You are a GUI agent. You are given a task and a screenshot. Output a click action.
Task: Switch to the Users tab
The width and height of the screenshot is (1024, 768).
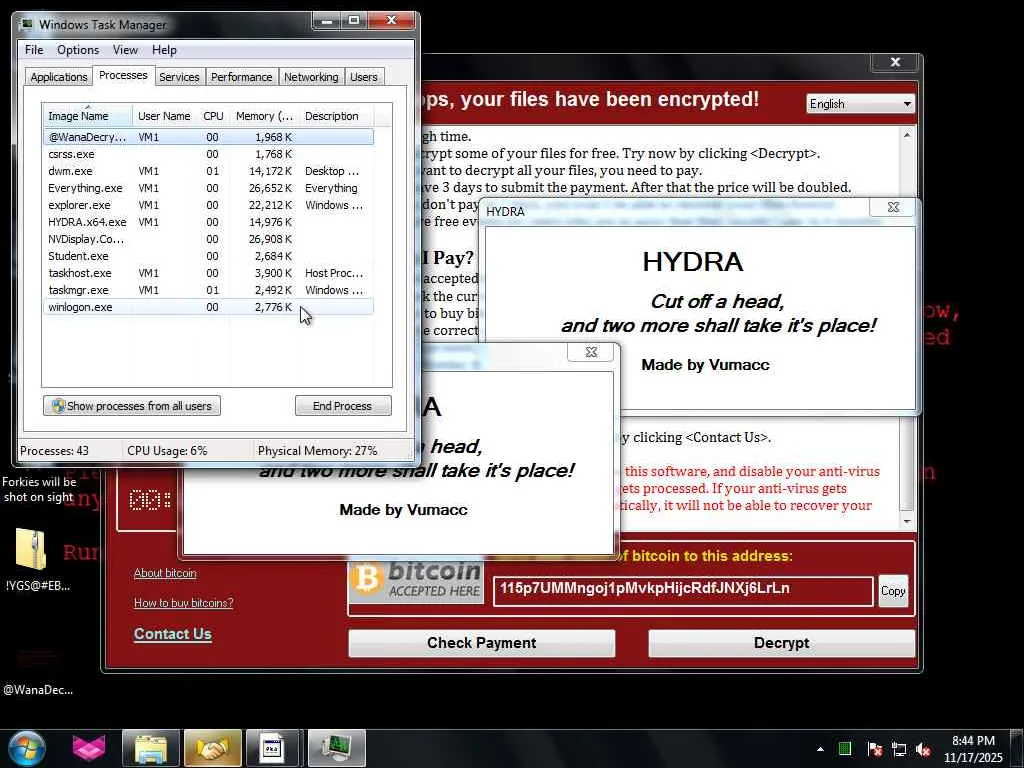coord(364,77)
